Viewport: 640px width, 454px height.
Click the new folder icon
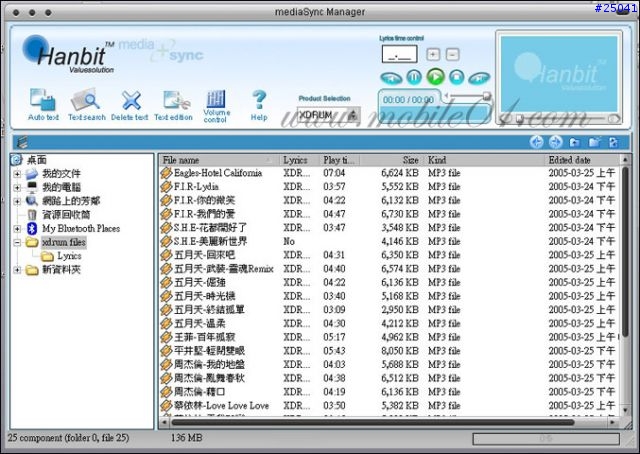click(x=595, y=142)
